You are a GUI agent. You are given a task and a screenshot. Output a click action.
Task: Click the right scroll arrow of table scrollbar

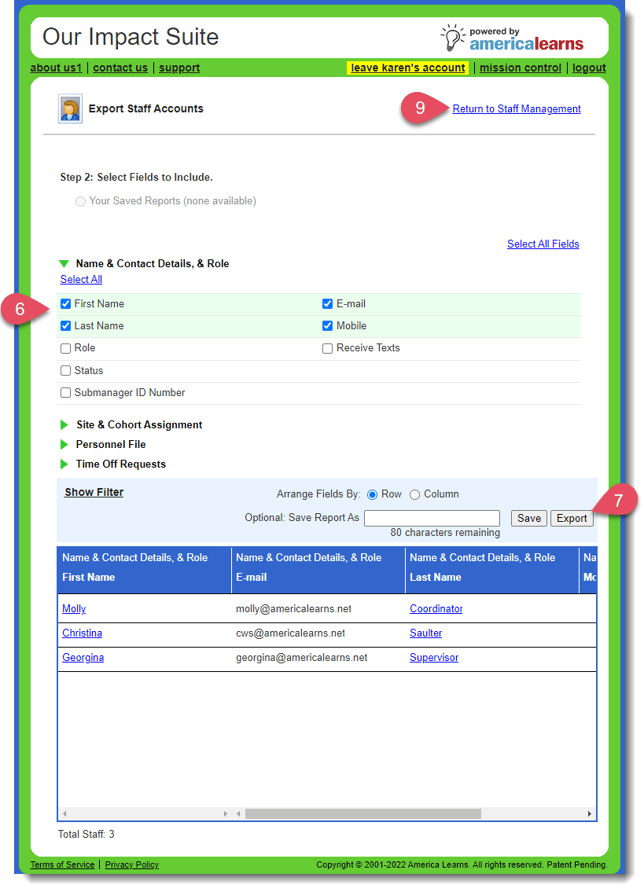click(x=589, y=814)
